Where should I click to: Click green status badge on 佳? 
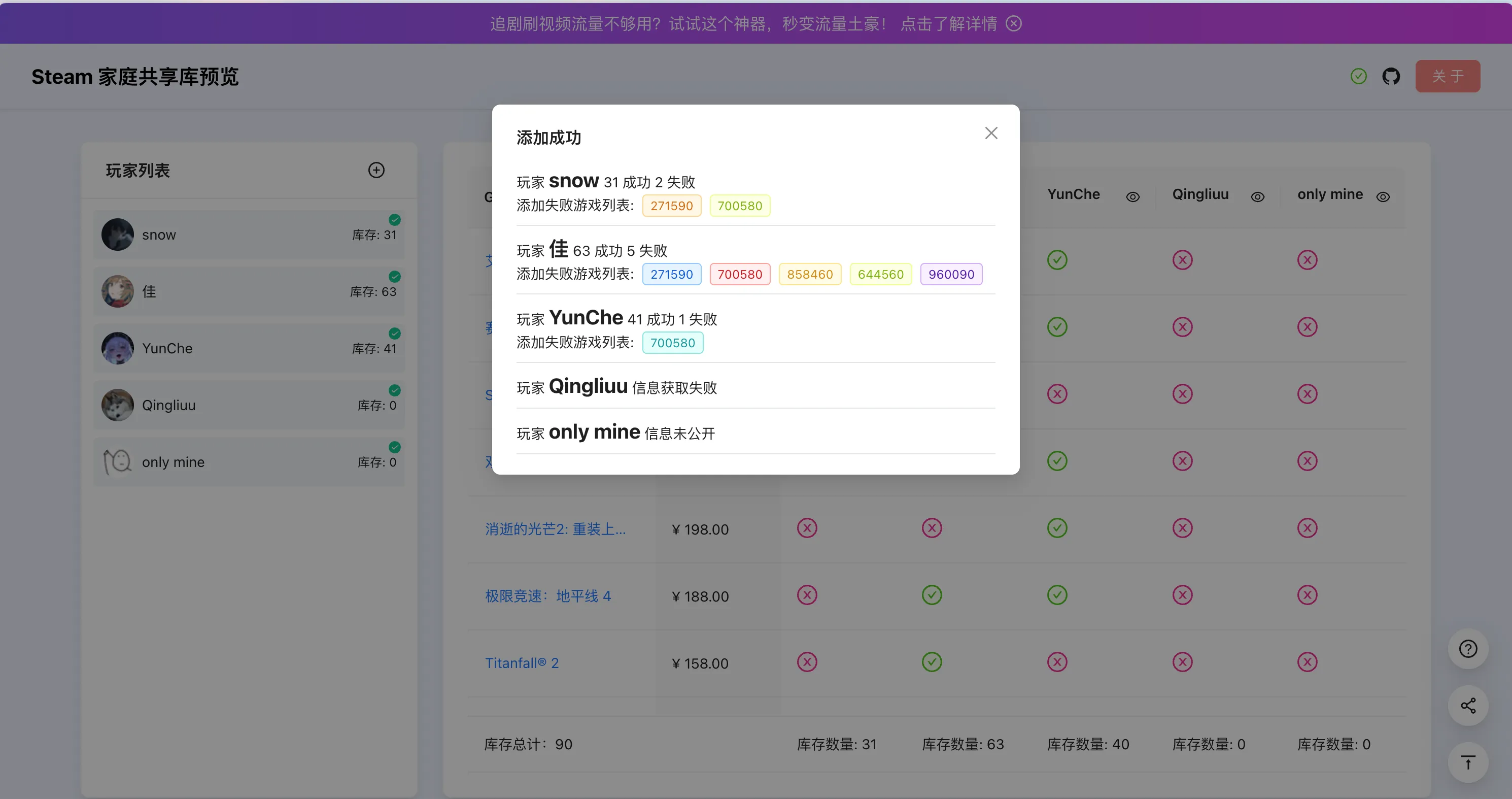coord(394,277)
